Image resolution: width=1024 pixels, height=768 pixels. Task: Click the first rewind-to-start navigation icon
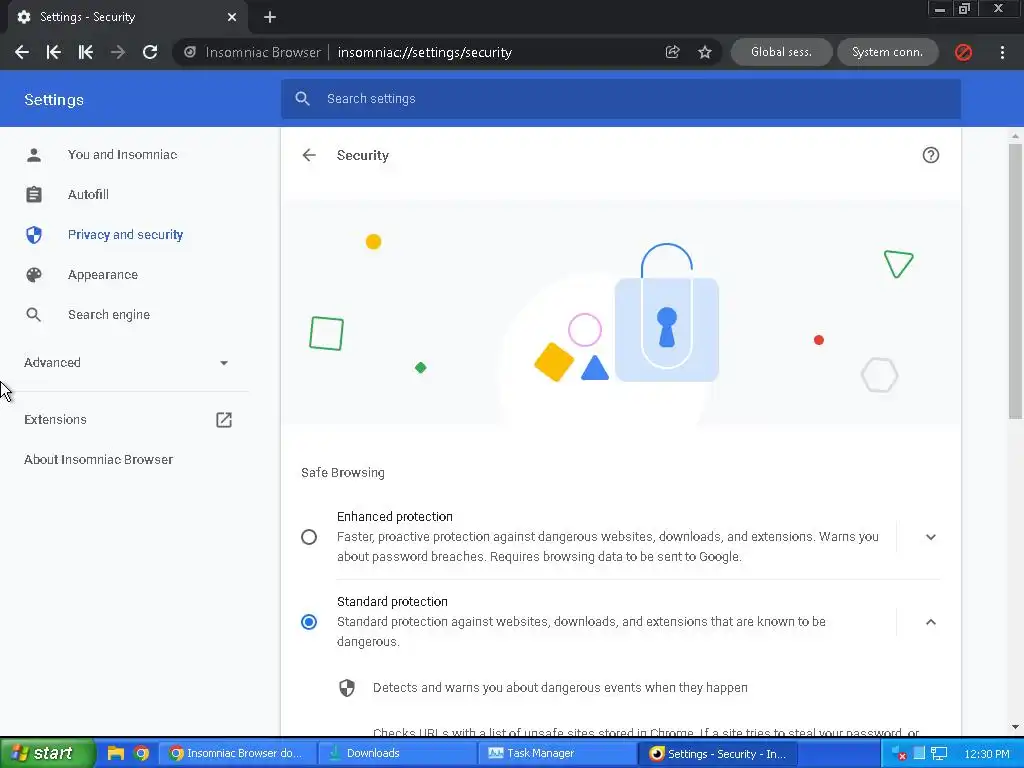pos(54,52)
